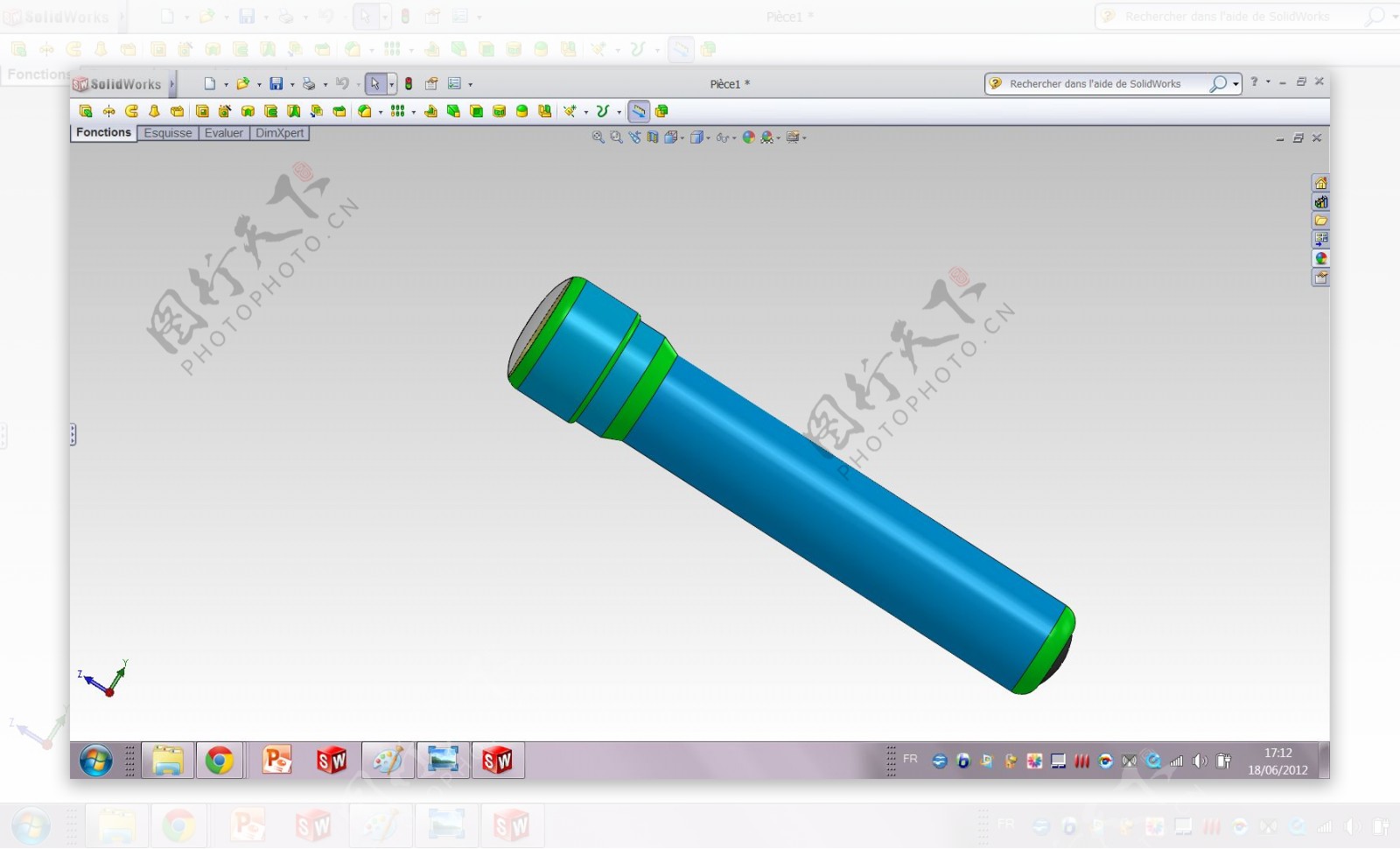The image size is (1400, 849).
Task: Click the Reference Geometry tool
Action: (x=570, y=111)
